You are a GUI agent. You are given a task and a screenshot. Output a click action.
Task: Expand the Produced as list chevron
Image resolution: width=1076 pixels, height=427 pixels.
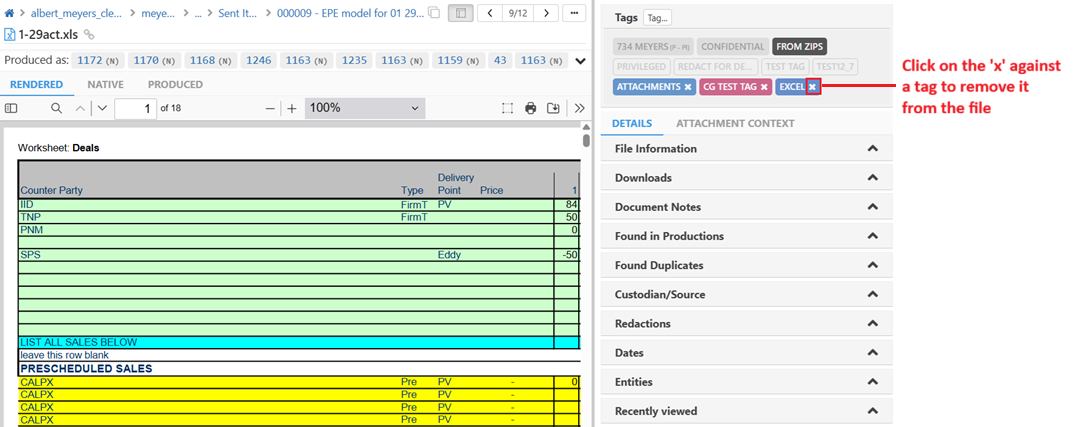coord(581,61)
